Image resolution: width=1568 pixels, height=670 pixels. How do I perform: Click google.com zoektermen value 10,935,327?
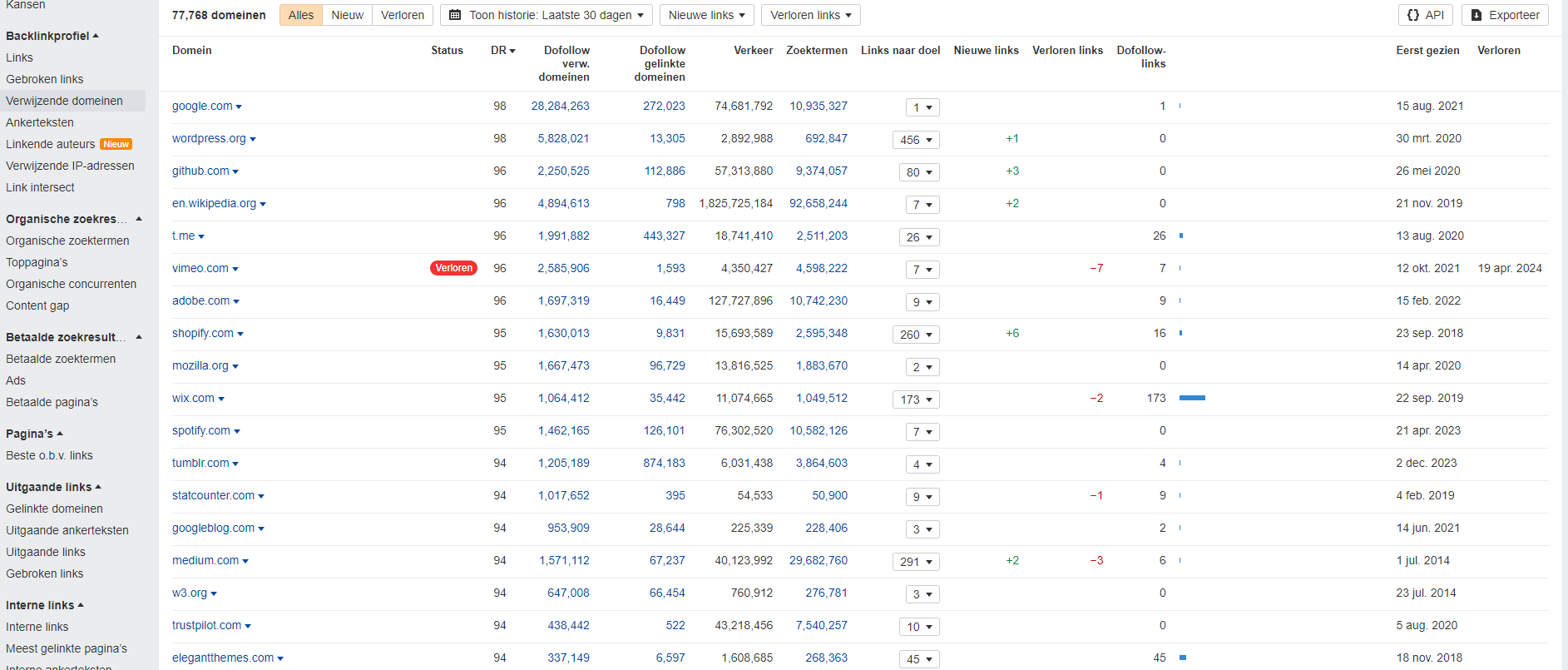819,106
